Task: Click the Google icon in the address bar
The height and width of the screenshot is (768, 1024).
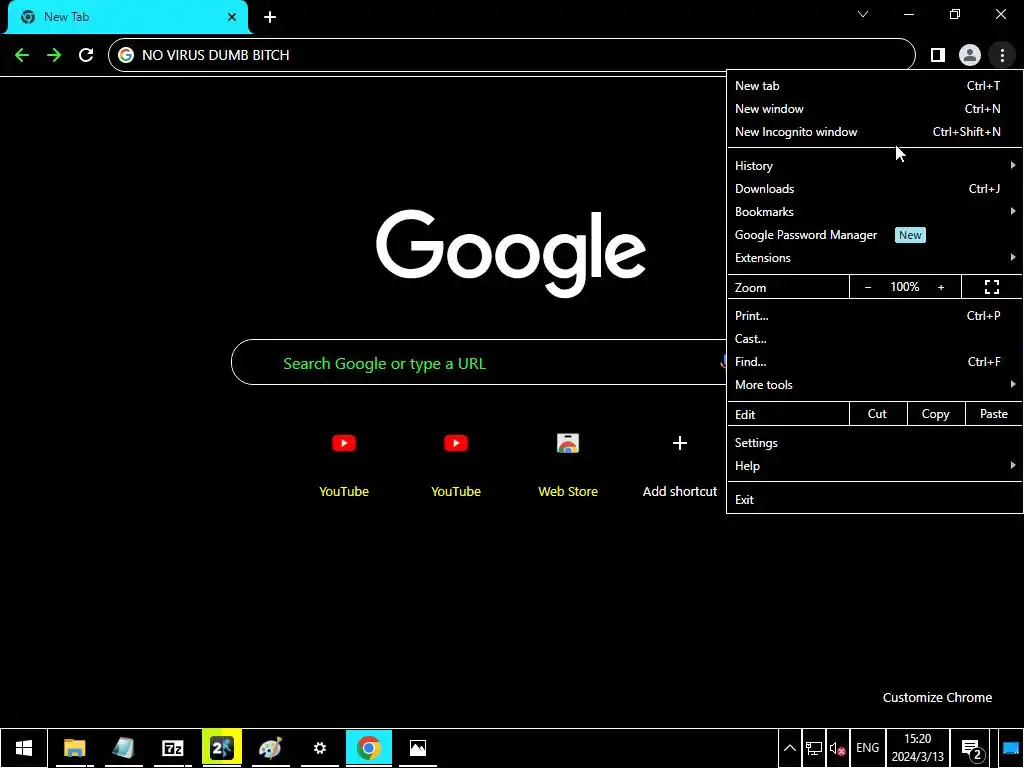Action: (126, 55)
